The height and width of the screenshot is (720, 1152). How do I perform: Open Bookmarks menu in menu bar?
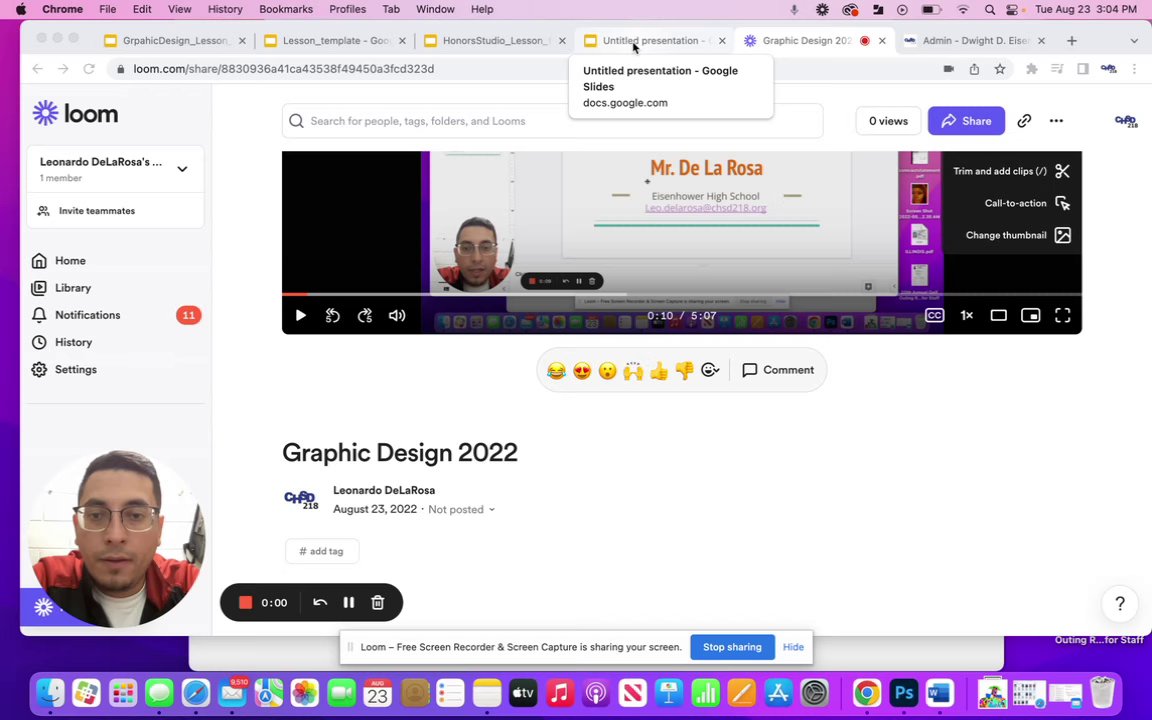(x=286, y=10)
